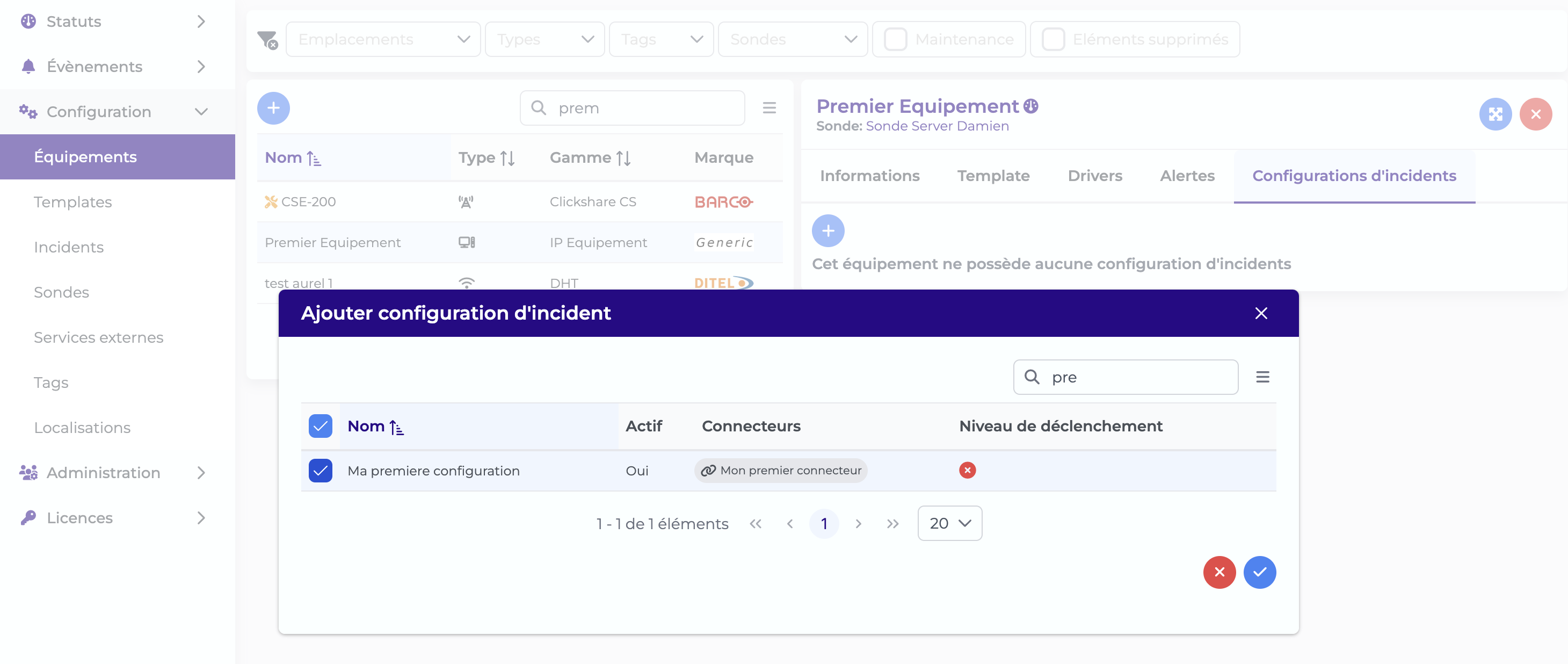Image resolution: width=1568 pixels, height=664 pixels.
Task: Open Sondes in the sidebar
Action: 118,292
